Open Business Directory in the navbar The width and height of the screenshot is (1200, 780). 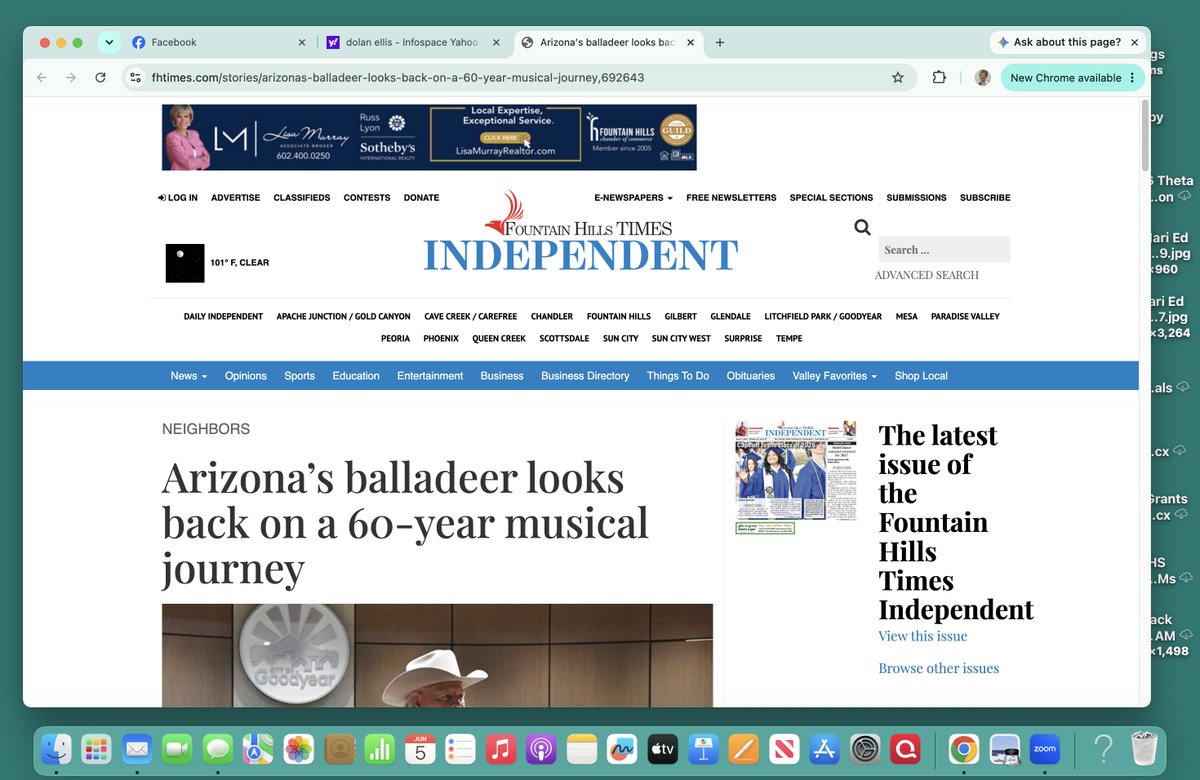pyautogui.click(x=585, y=376)
